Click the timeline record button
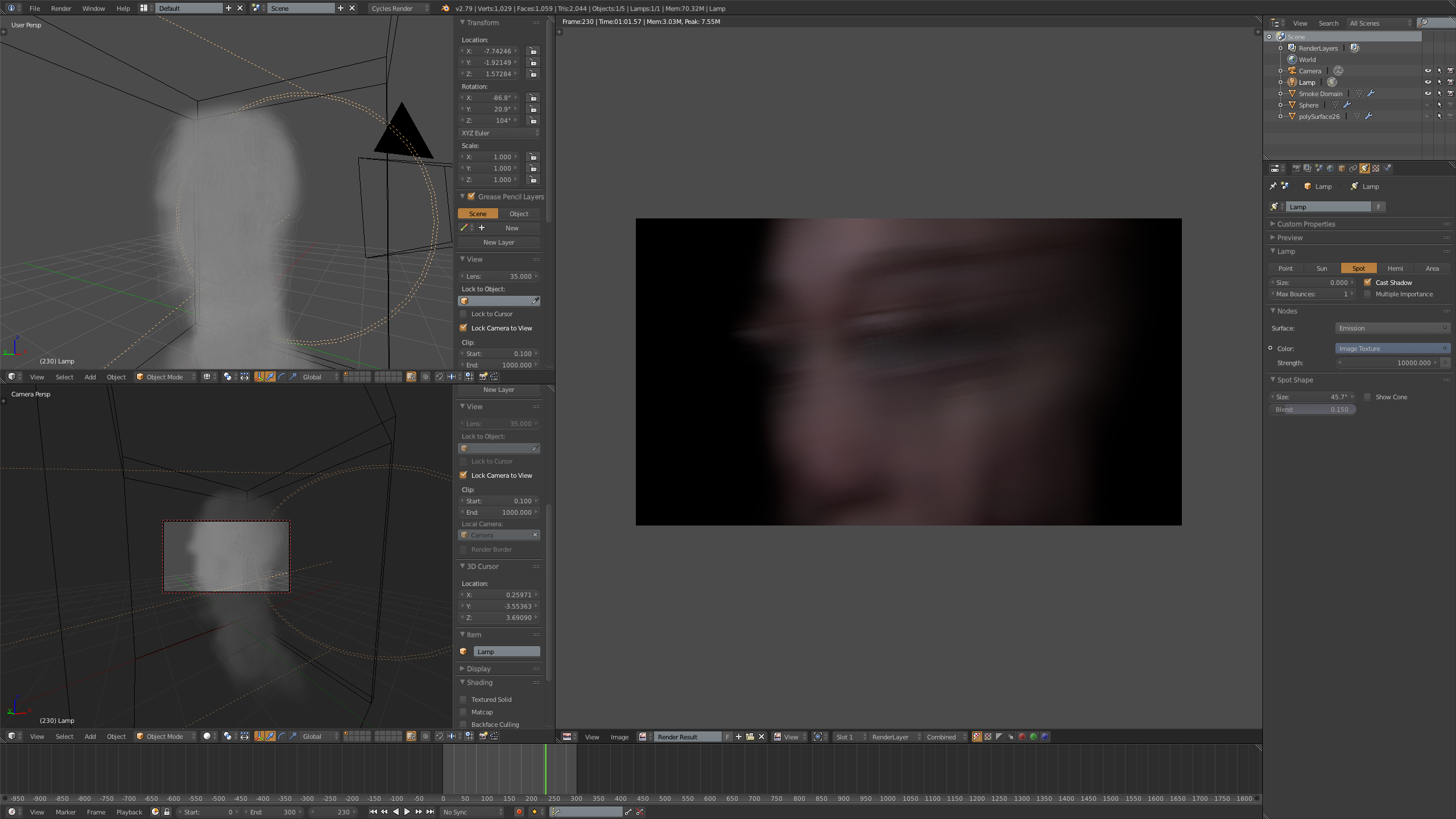Viewport: 1456px width, 819px height. 519,812
